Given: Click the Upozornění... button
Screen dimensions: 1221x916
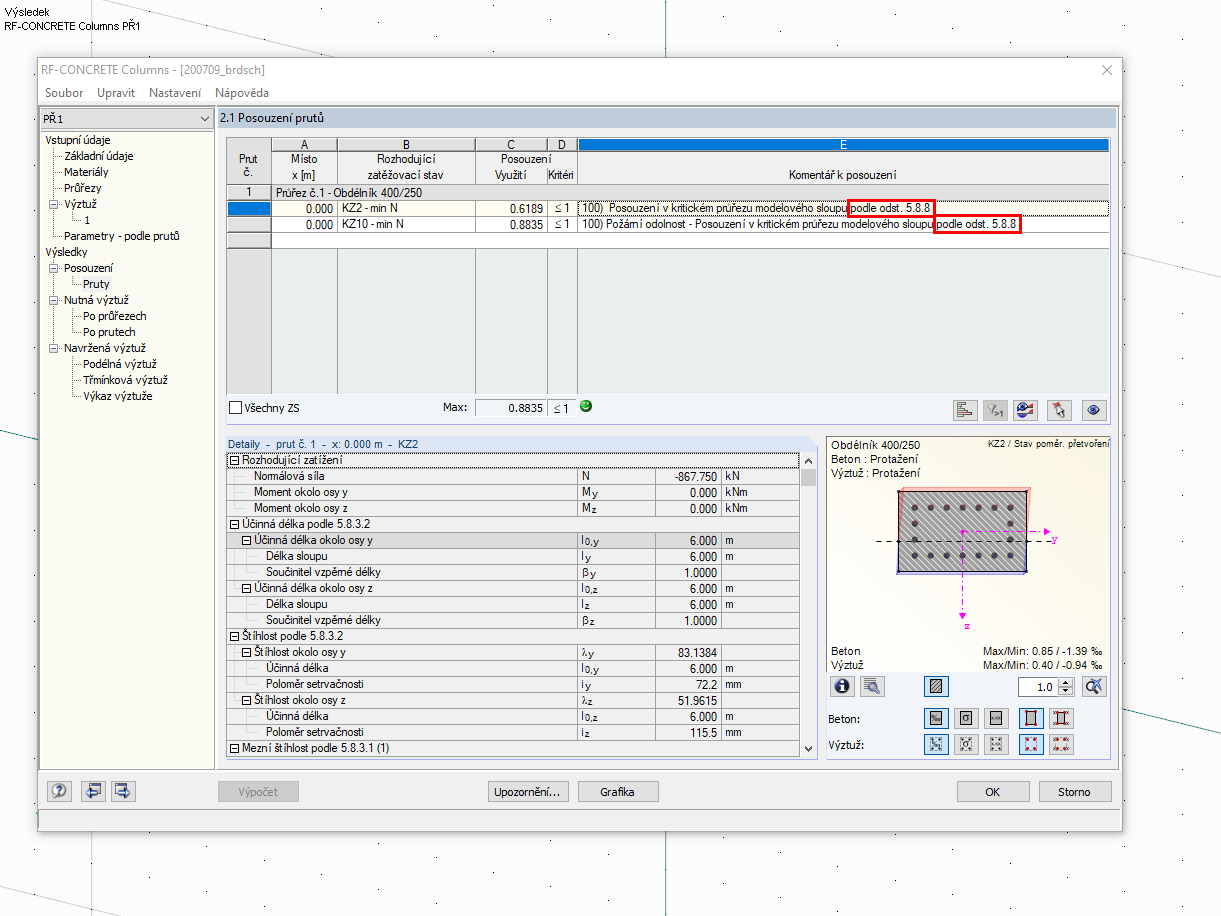Looking at the screenshot, I should 528,792.
